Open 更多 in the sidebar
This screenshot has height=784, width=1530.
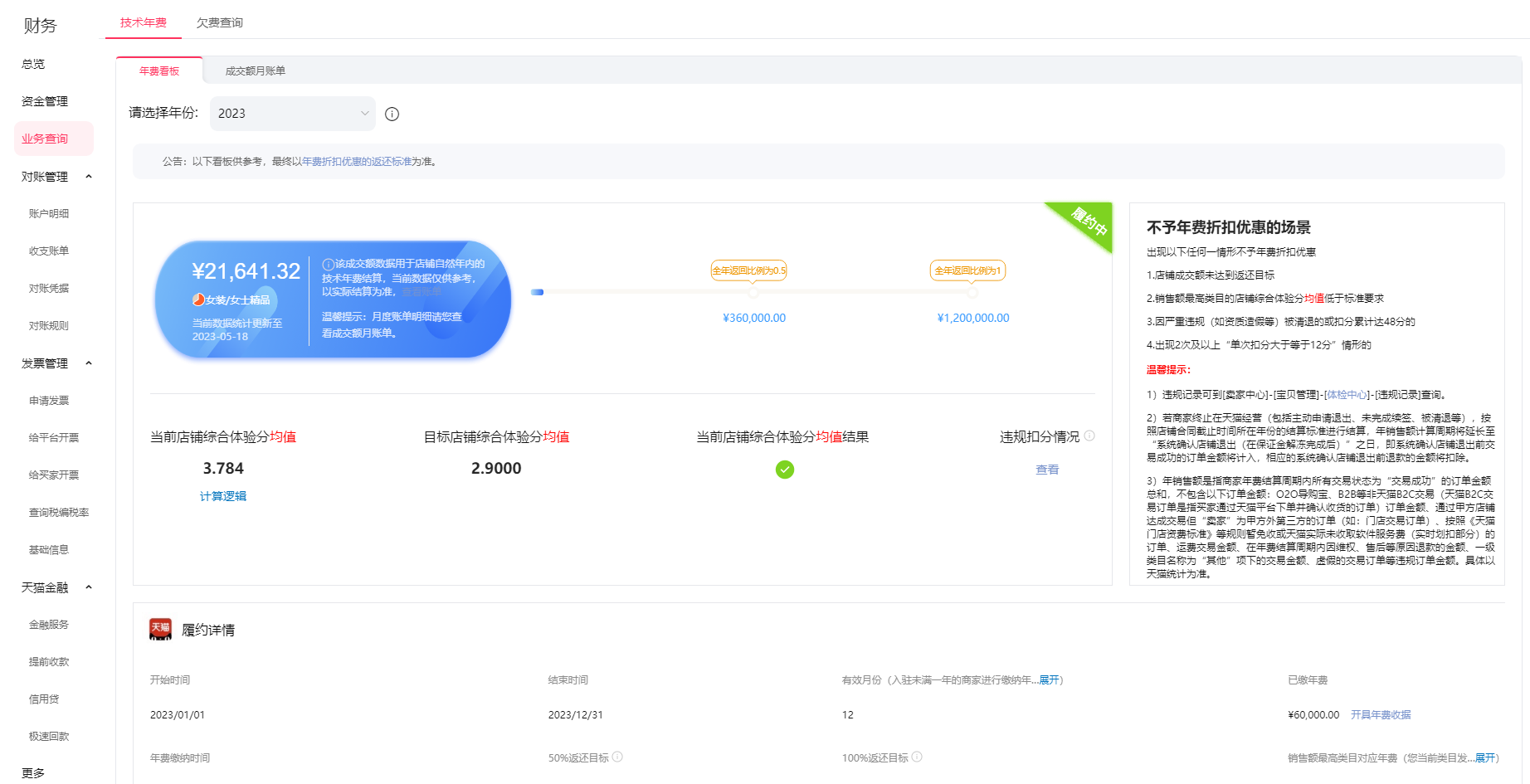point(33,772)
